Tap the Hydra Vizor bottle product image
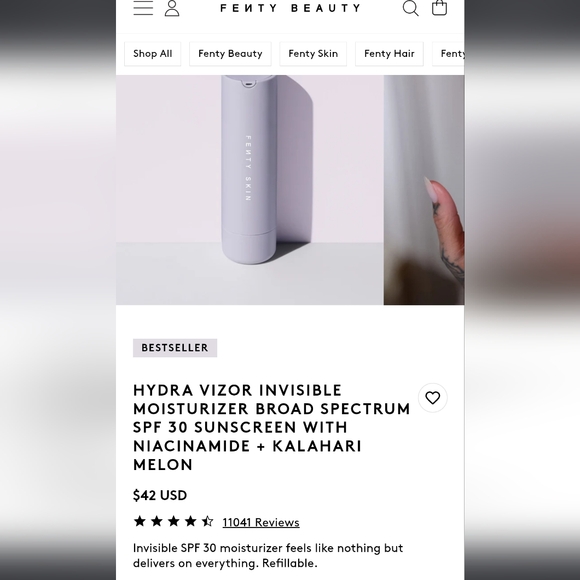Viewport: 580px width, 580px height. [250, 190]
